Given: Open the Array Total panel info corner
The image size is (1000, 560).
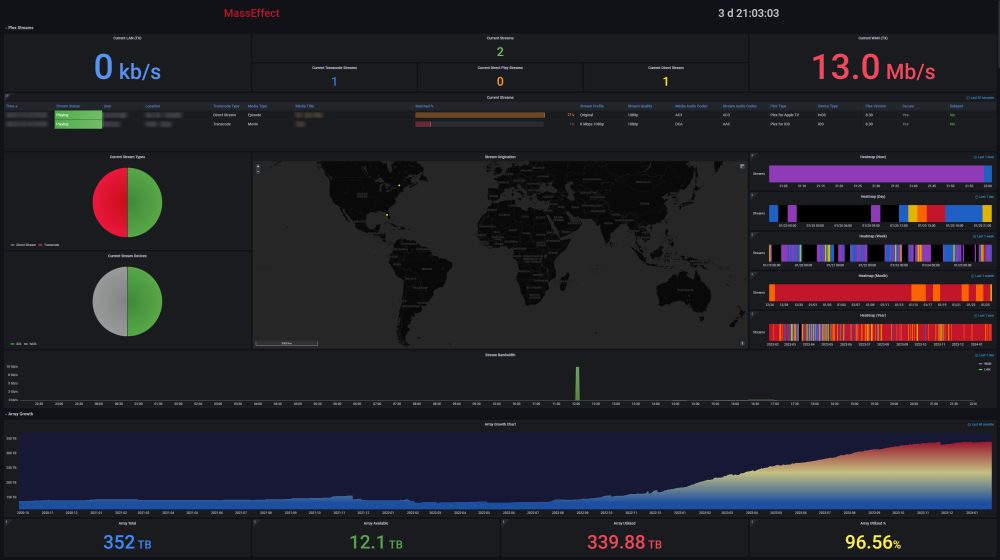Looking at the screenshot, I should 8,522.
